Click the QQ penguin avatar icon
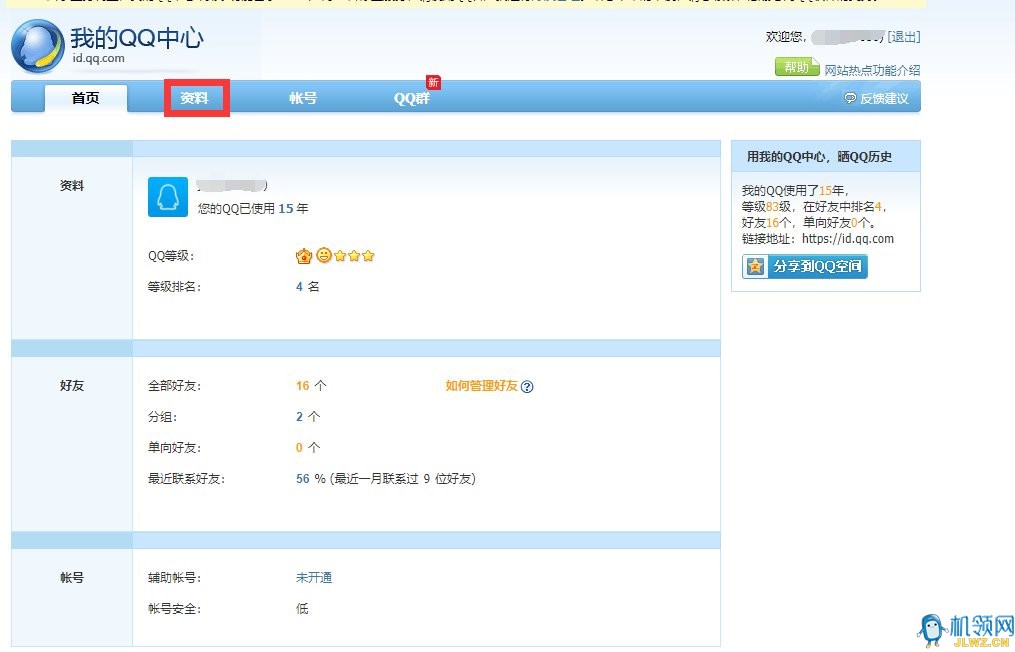The width and height of the screenshot is (1015, 652). [168, 197]
